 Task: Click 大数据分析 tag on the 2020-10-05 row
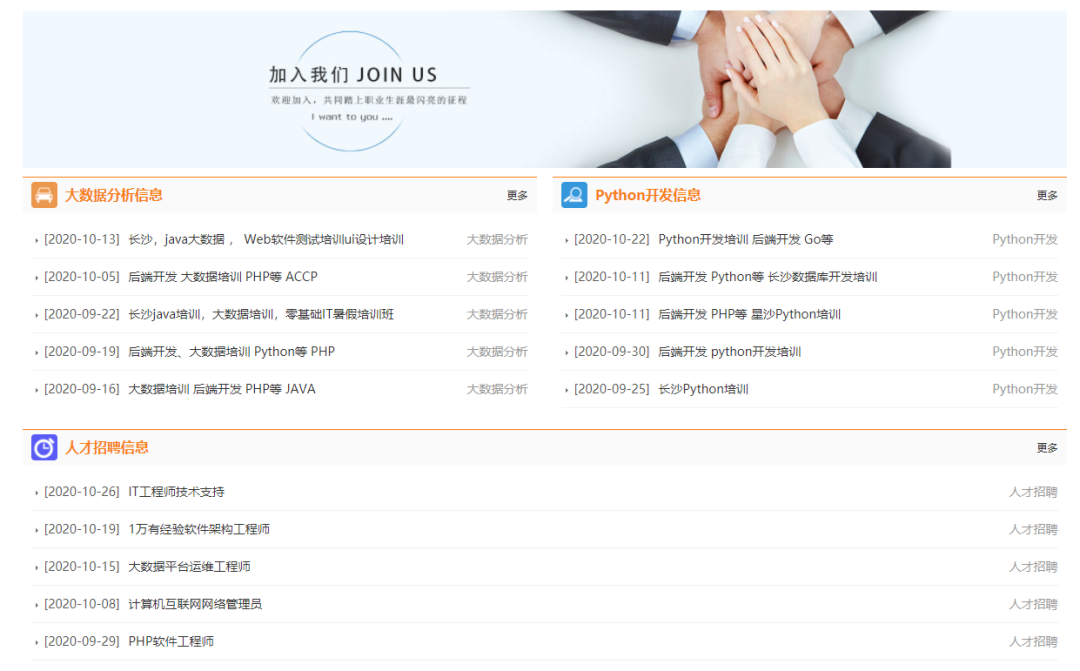[497, 277]
